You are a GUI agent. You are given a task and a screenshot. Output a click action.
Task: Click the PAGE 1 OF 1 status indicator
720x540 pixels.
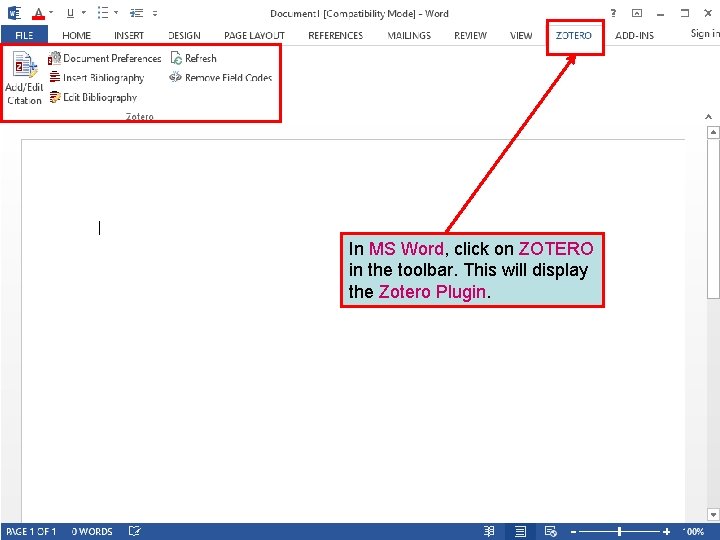[31, 531]
